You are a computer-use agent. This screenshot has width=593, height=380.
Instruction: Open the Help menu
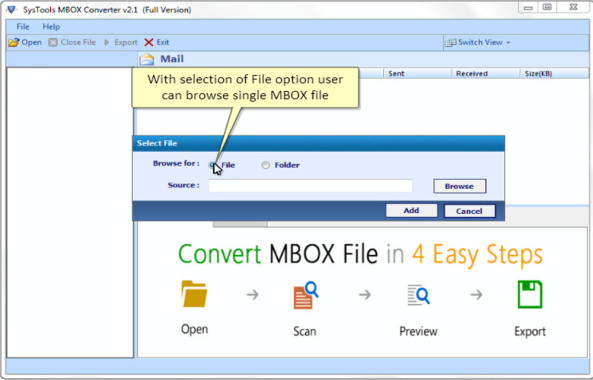pos(51,27)
